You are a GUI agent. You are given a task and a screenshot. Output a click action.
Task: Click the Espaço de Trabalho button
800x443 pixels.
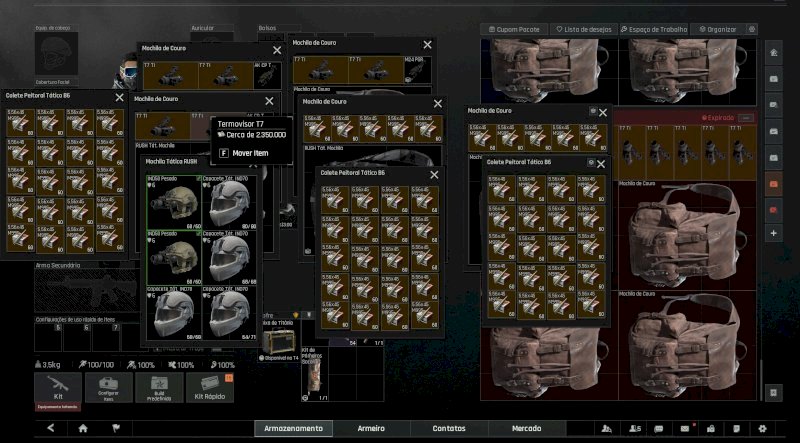coord(656,30)
